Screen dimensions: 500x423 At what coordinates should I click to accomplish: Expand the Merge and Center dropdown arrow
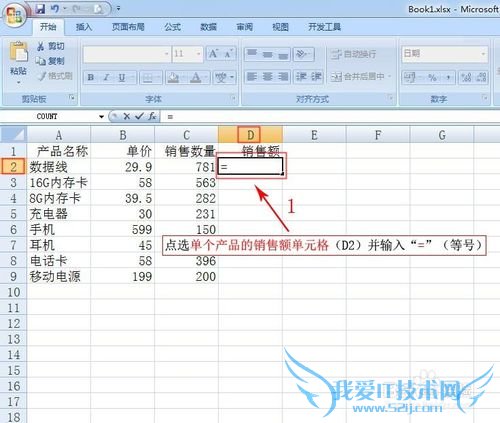click(390, 77)
